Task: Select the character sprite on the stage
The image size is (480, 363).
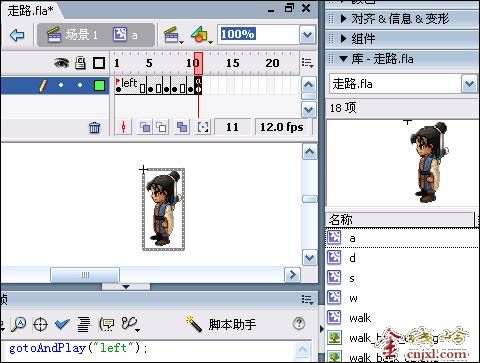Action: pyautogui.click(x=163, y=209)
